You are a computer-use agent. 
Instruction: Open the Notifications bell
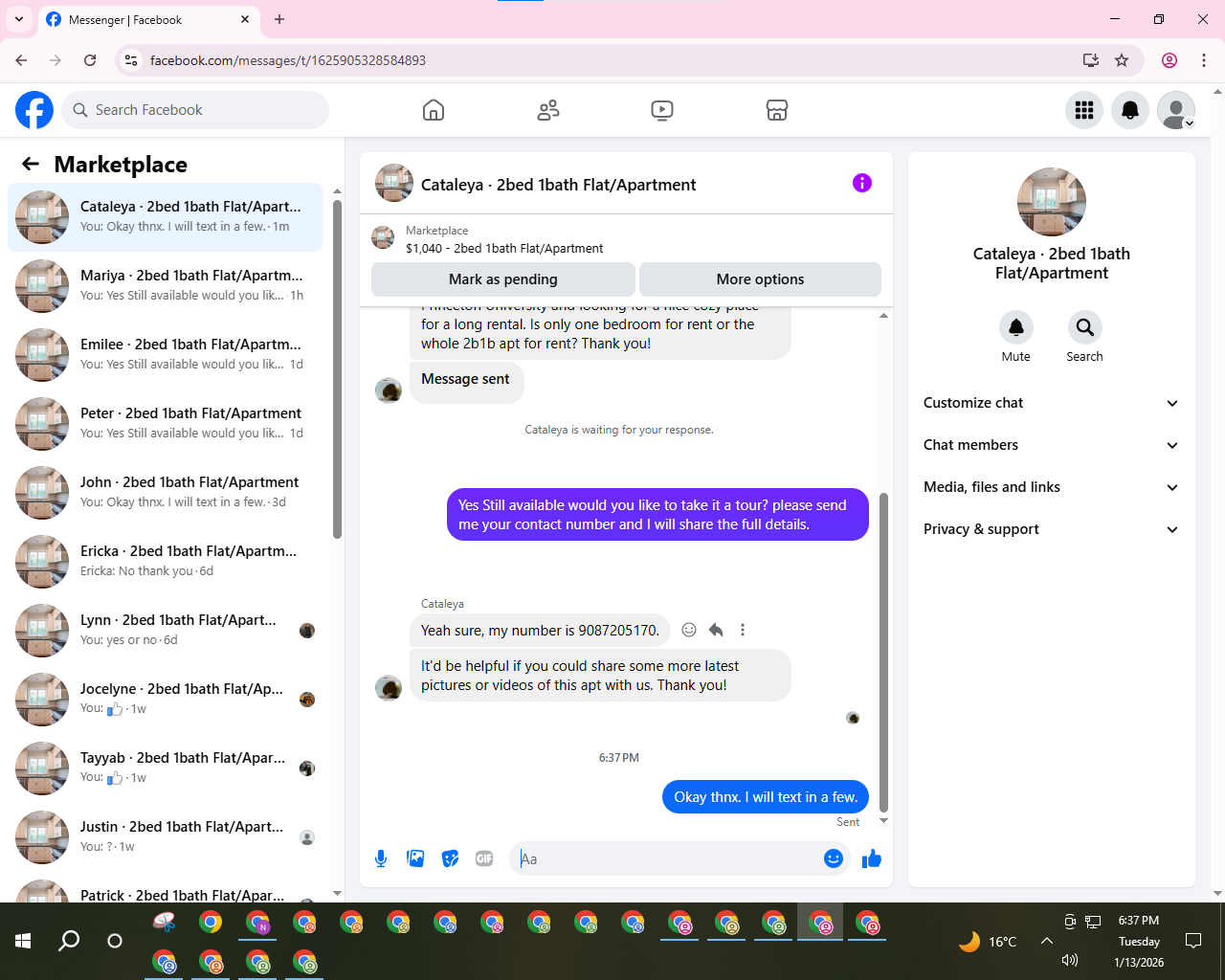(1130, 110)
